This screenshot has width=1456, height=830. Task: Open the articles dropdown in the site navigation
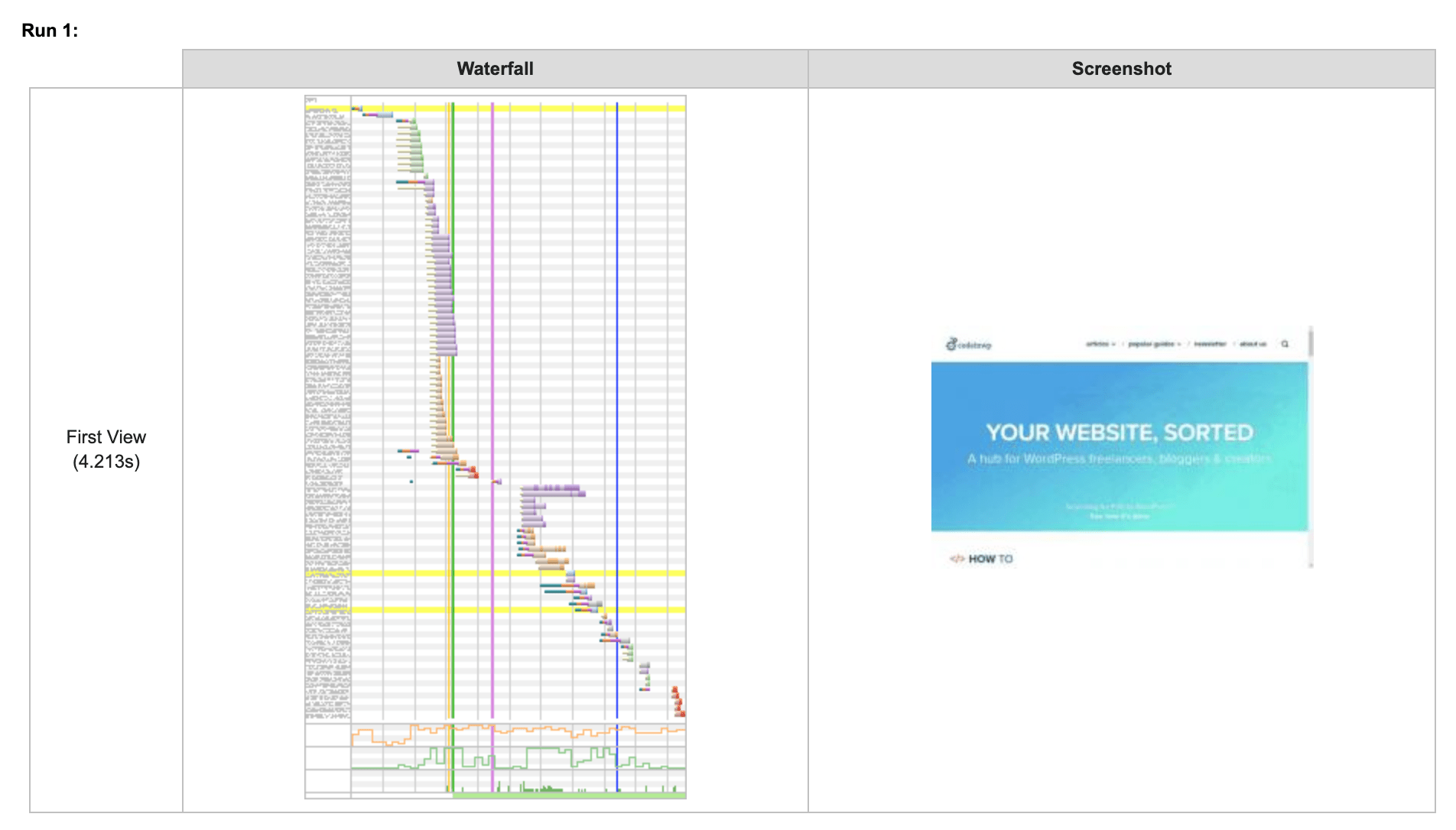[1097, 344]
